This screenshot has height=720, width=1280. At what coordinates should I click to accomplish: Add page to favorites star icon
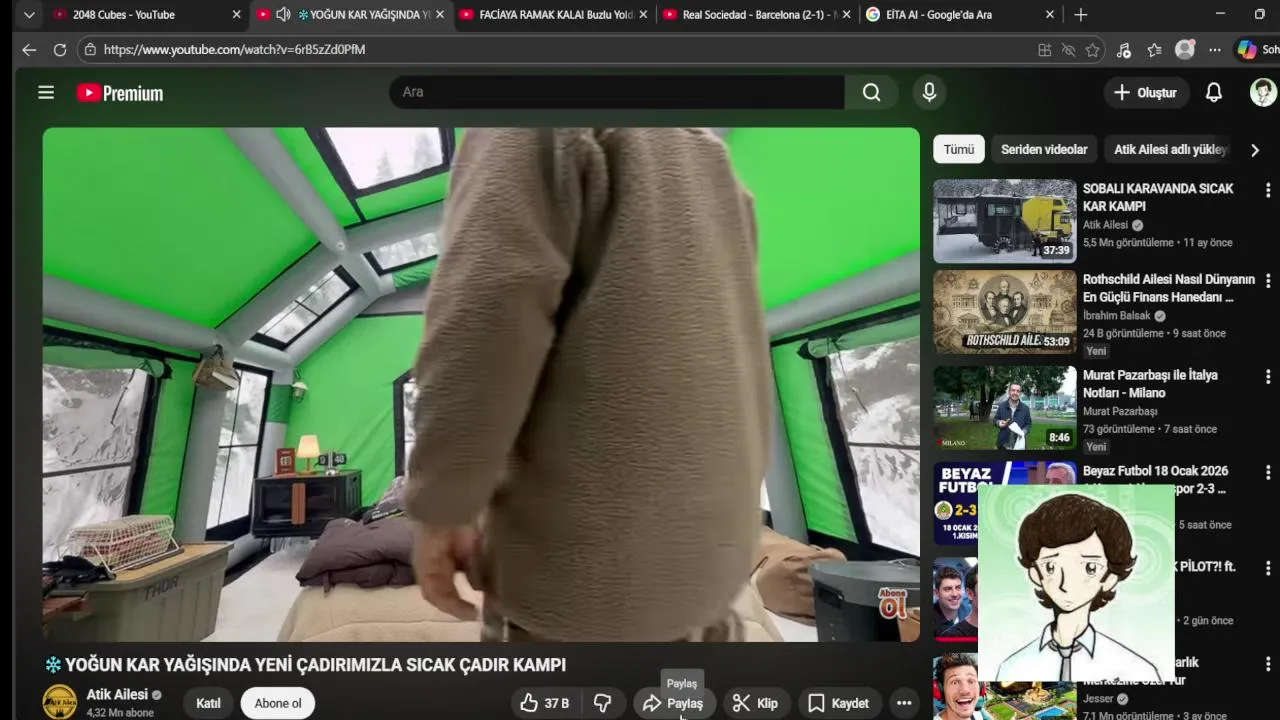pyautogui.click(x=1093, y=49)
